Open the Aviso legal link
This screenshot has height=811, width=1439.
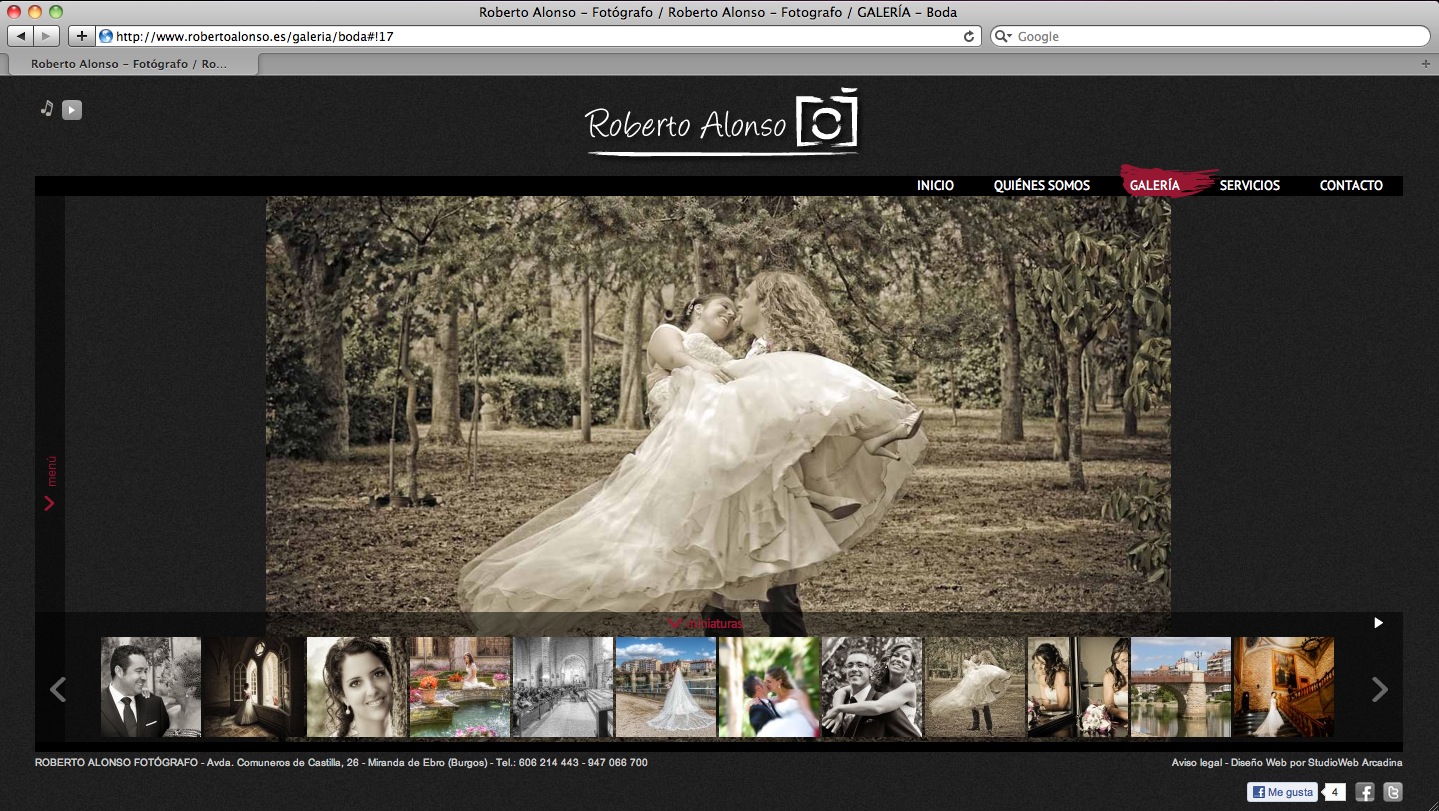1196,763
